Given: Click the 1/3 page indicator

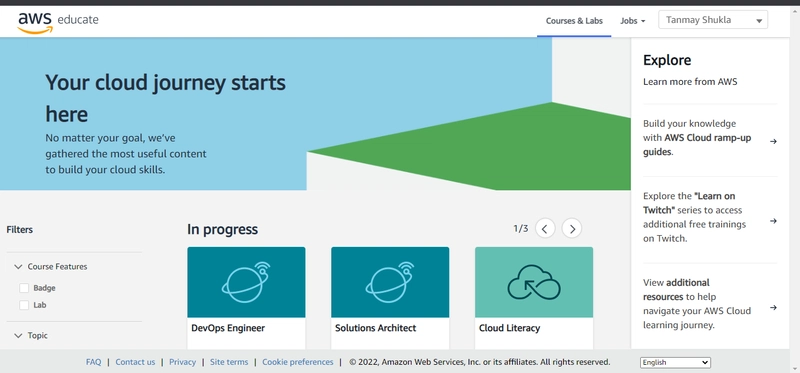Looking at the screenshot, I should (520, 229).
